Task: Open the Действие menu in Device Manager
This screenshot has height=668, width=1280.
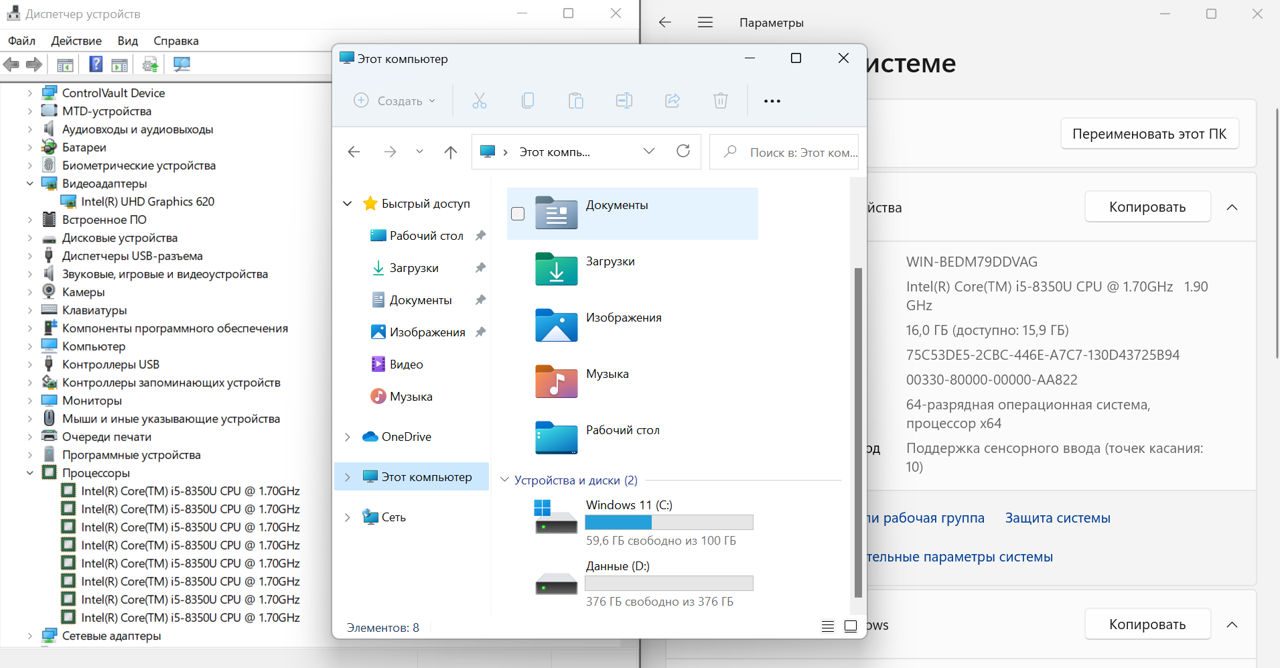Action: pos(76,41)
